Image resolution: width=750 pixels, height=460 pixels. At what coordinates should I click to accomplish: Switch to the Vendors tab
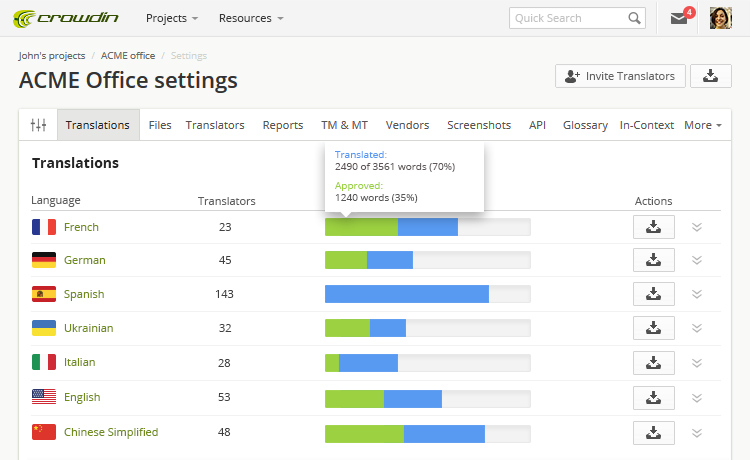point(407,125)
